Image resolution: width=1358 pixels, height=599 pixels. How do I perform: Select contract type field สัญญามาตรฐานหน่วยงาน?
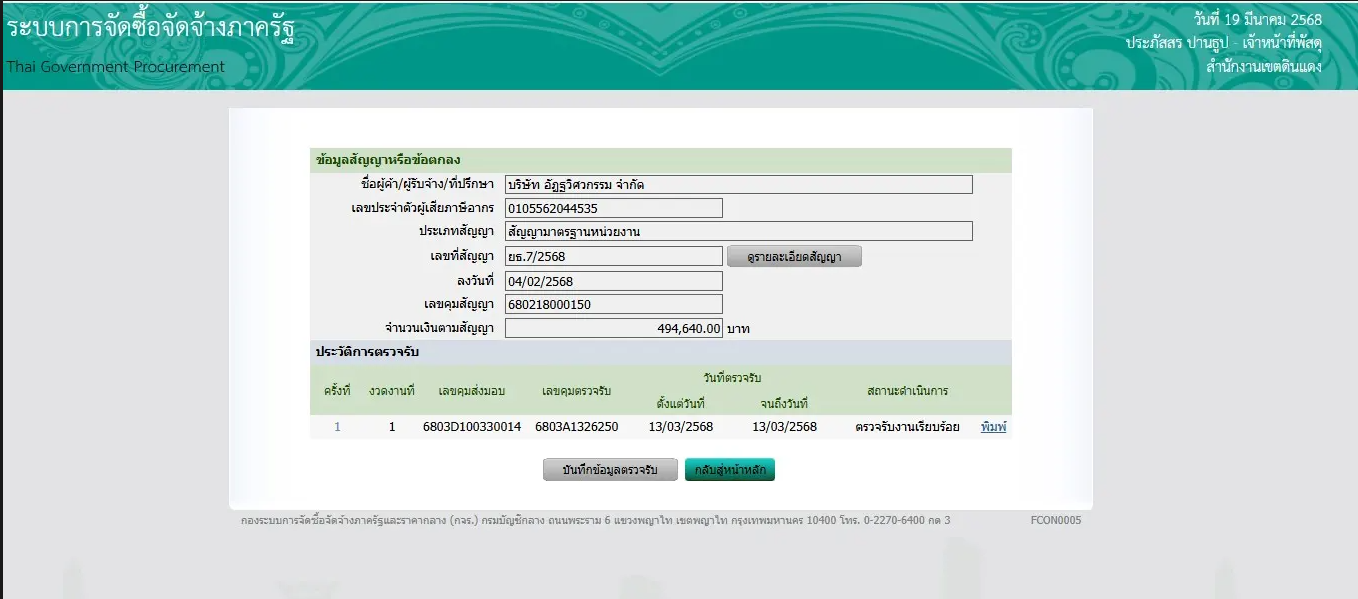click(x=739, y=232)
